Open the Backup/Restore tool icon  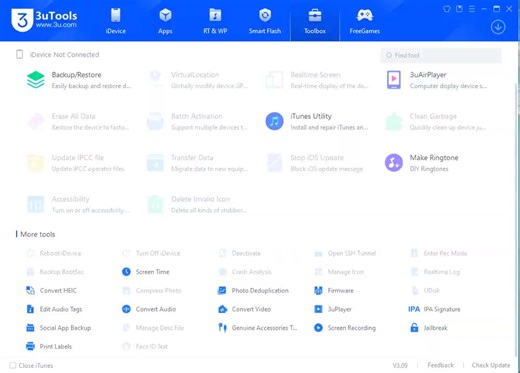(x=36, y=80)
